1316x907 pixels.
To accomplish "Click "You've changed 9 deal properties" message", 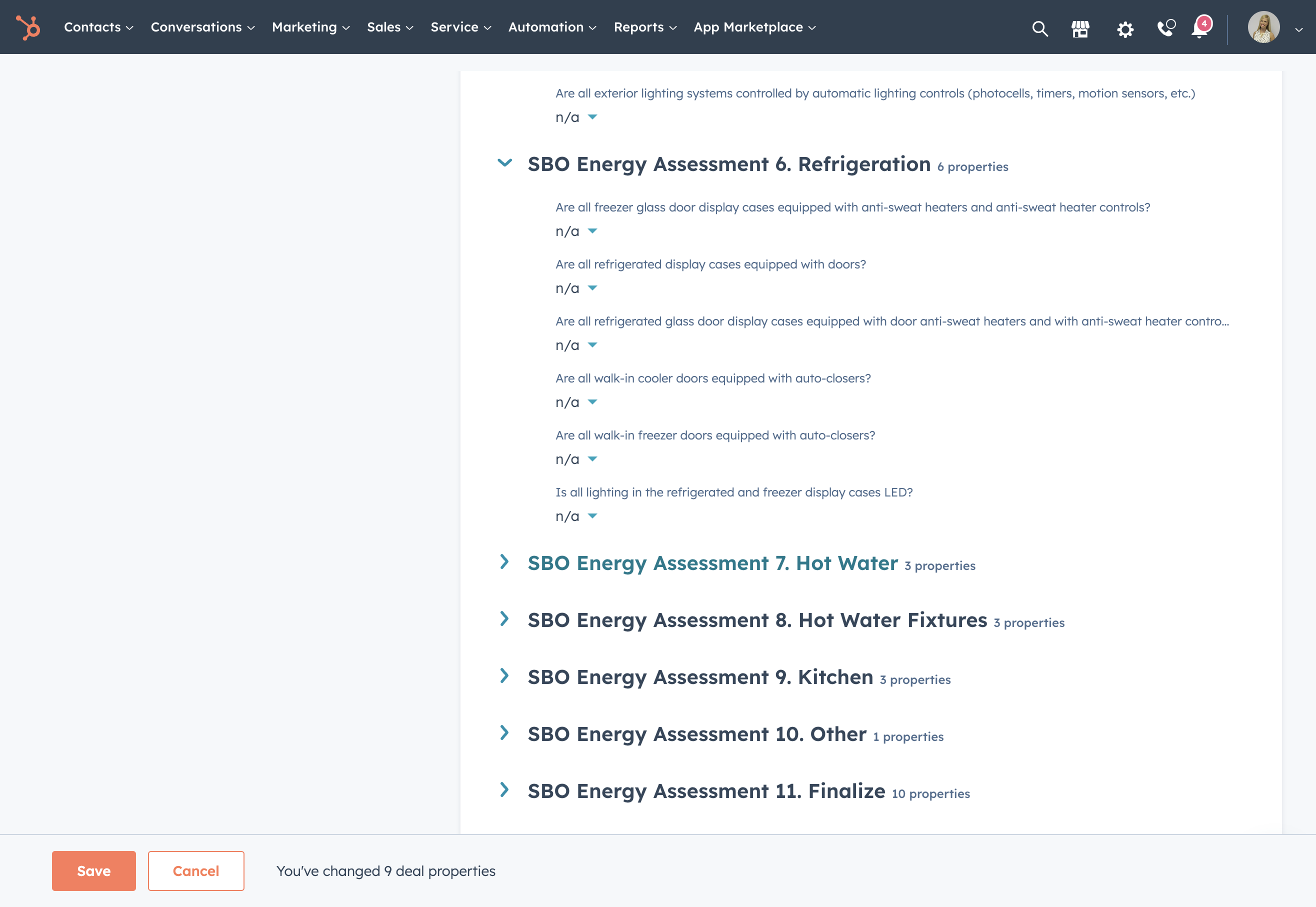I will point(386,870).
